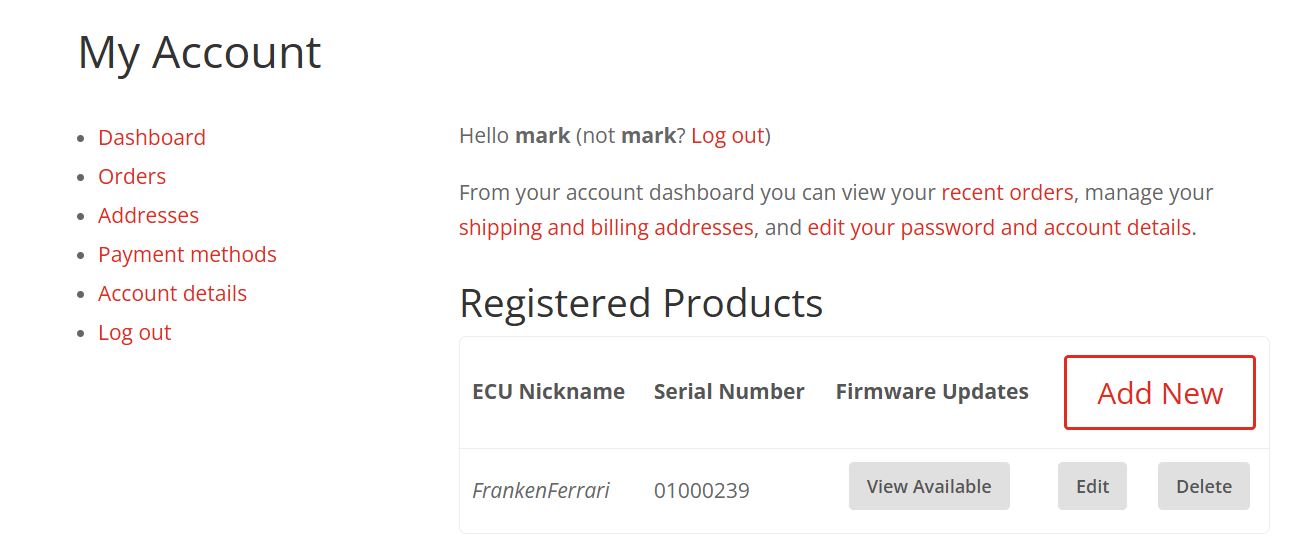Select Payment methods in the sidebar
The image size is (1302, 552).
[187, 254]
